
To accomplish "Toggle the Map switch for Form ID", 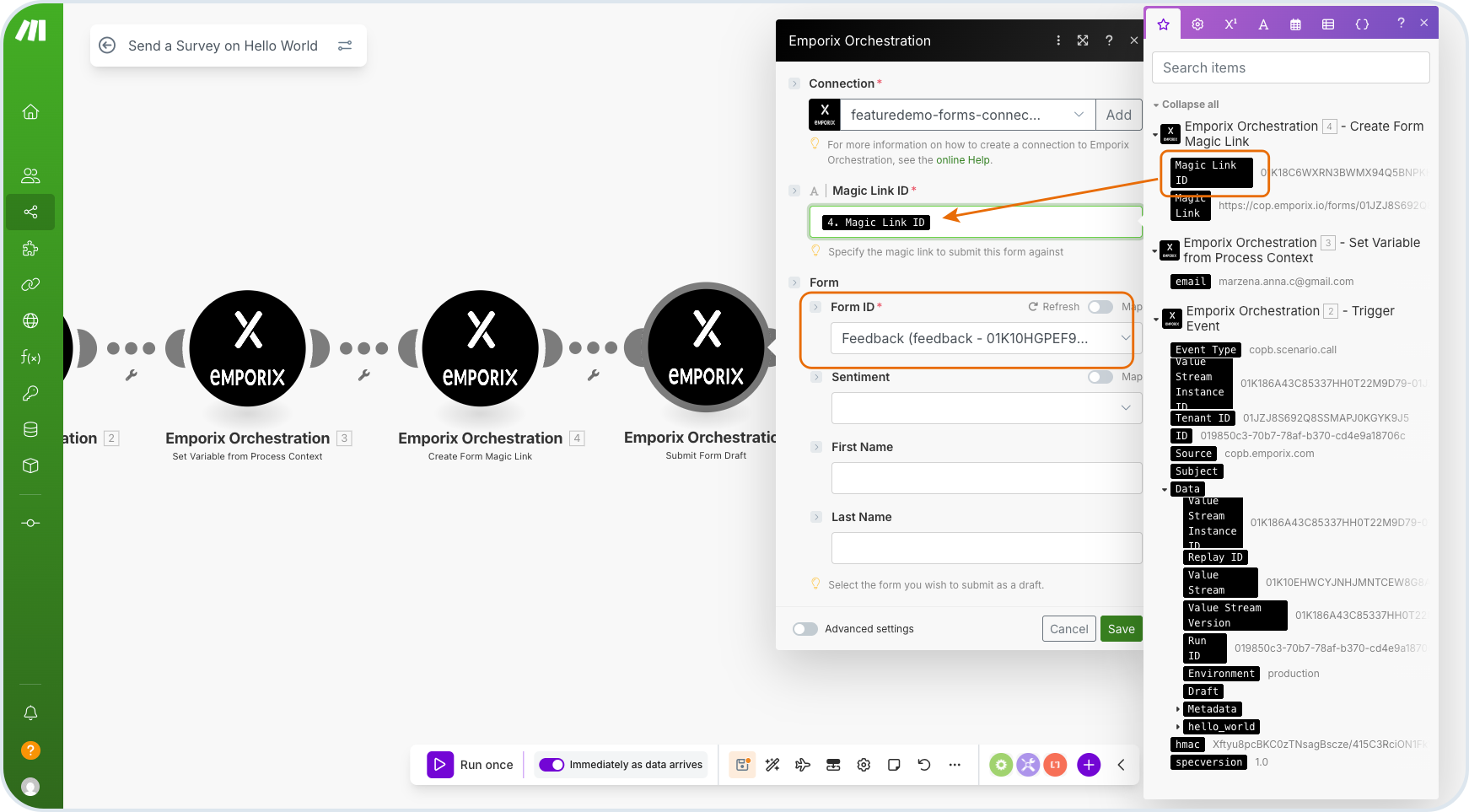I will click(x=1100, y=307).
